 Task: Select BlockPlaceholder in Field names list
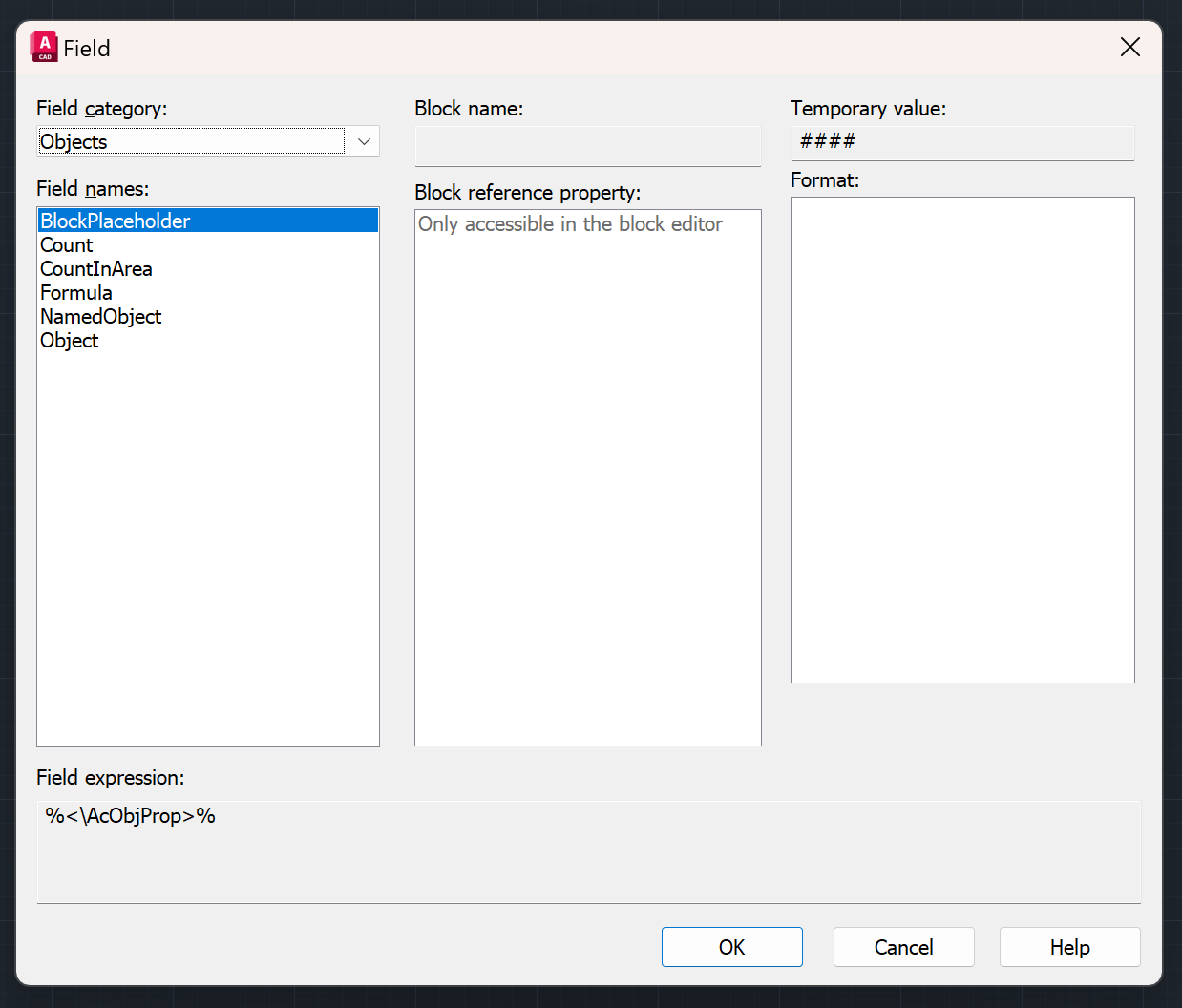pyautogui.click(x=116, y=220)
